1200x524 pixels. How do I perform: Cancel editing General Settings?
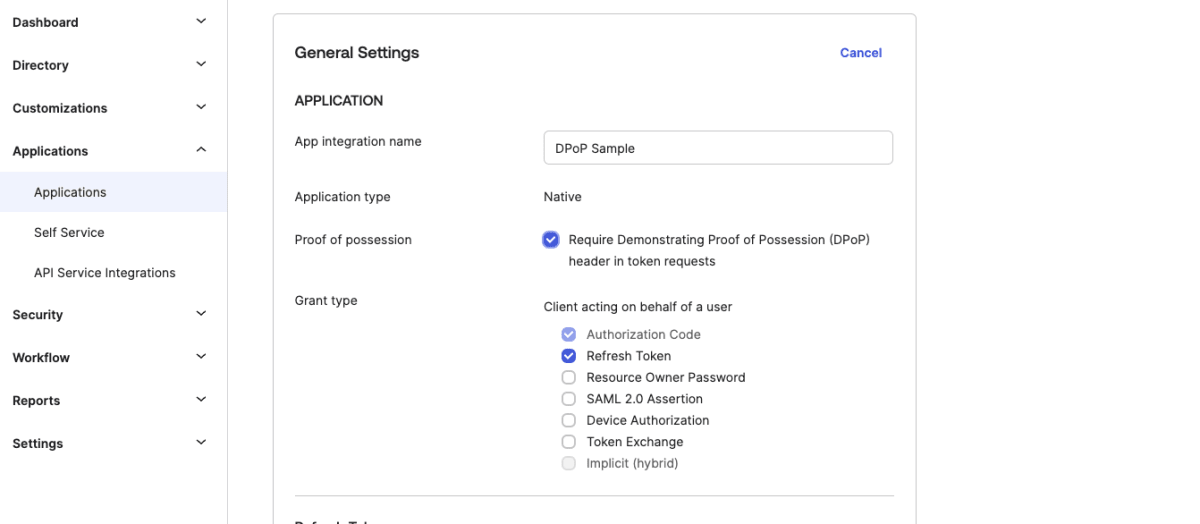point(860,53)
